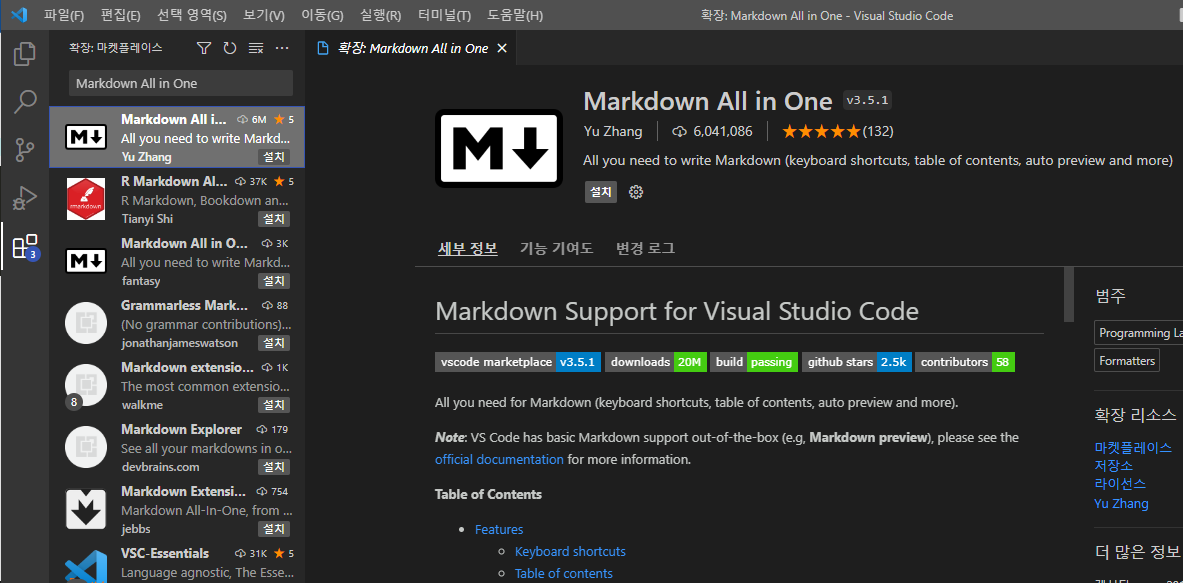Image resolution: width=1183 pixels, height=583 pixels.
Task: Click the VSC-Essentials extension icon
Action: tap(86, 566)
